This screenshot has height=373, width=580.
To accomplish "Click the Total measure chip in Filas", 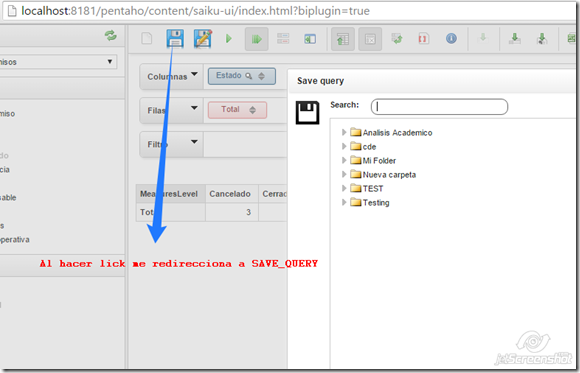I will click(237, 110).
